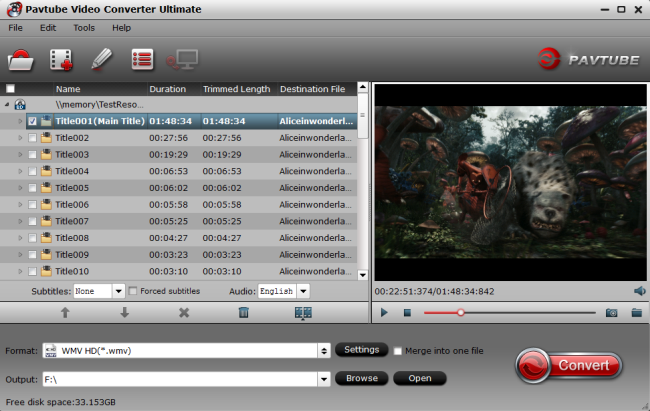650x411 pixels.
Task: Open snapshot folder icon
Action: (x=637, y=312)
